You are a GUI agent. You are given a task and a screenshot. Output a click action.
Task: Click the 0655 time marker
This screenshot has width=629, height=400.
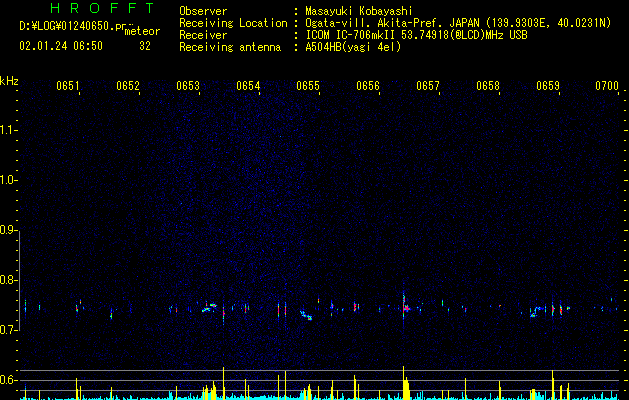(x=308, y=85)
